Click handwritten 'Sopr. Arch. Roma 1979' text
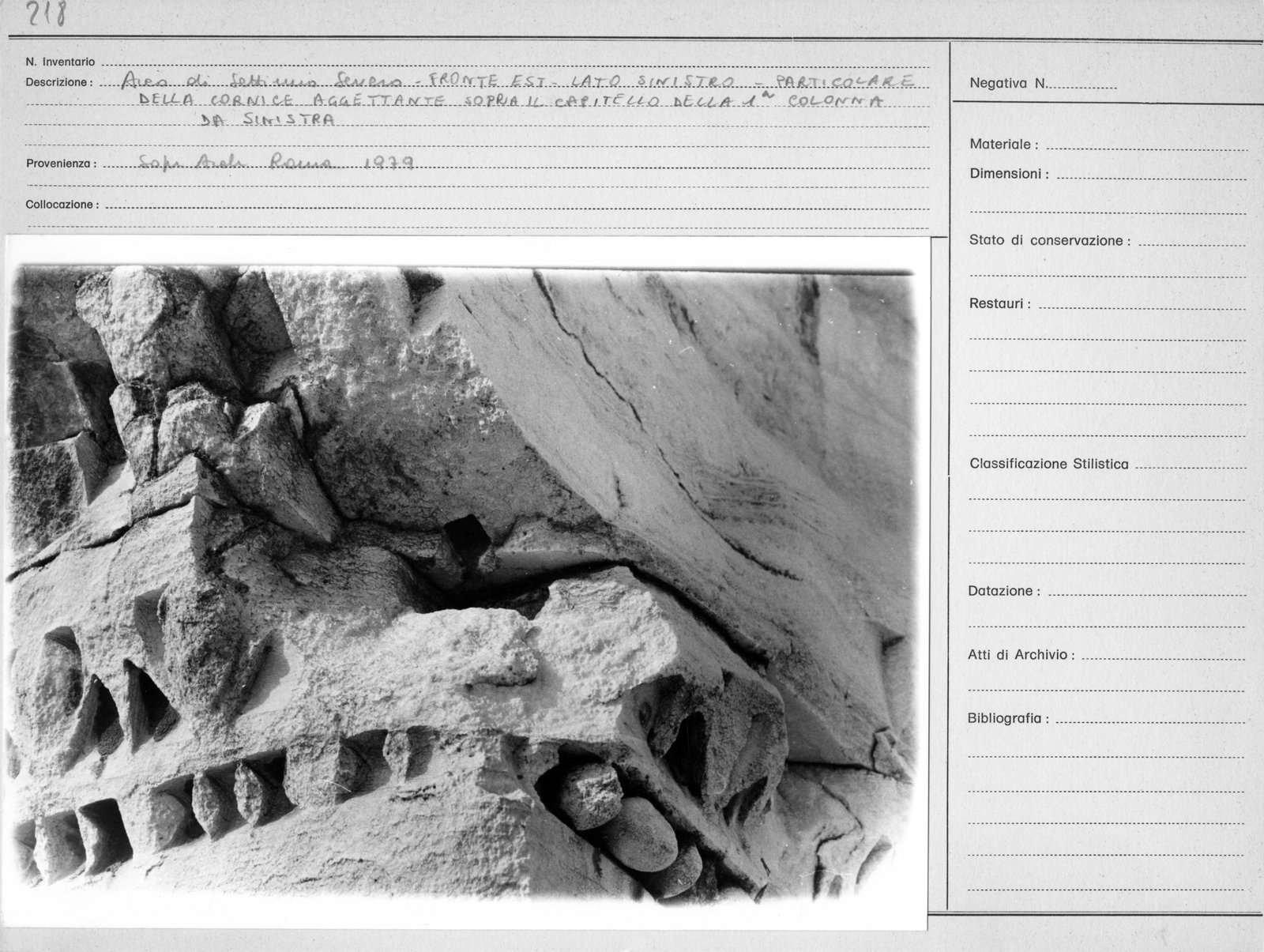The width and height of the screenshot is (1264, 952). [x=278, y=162]
